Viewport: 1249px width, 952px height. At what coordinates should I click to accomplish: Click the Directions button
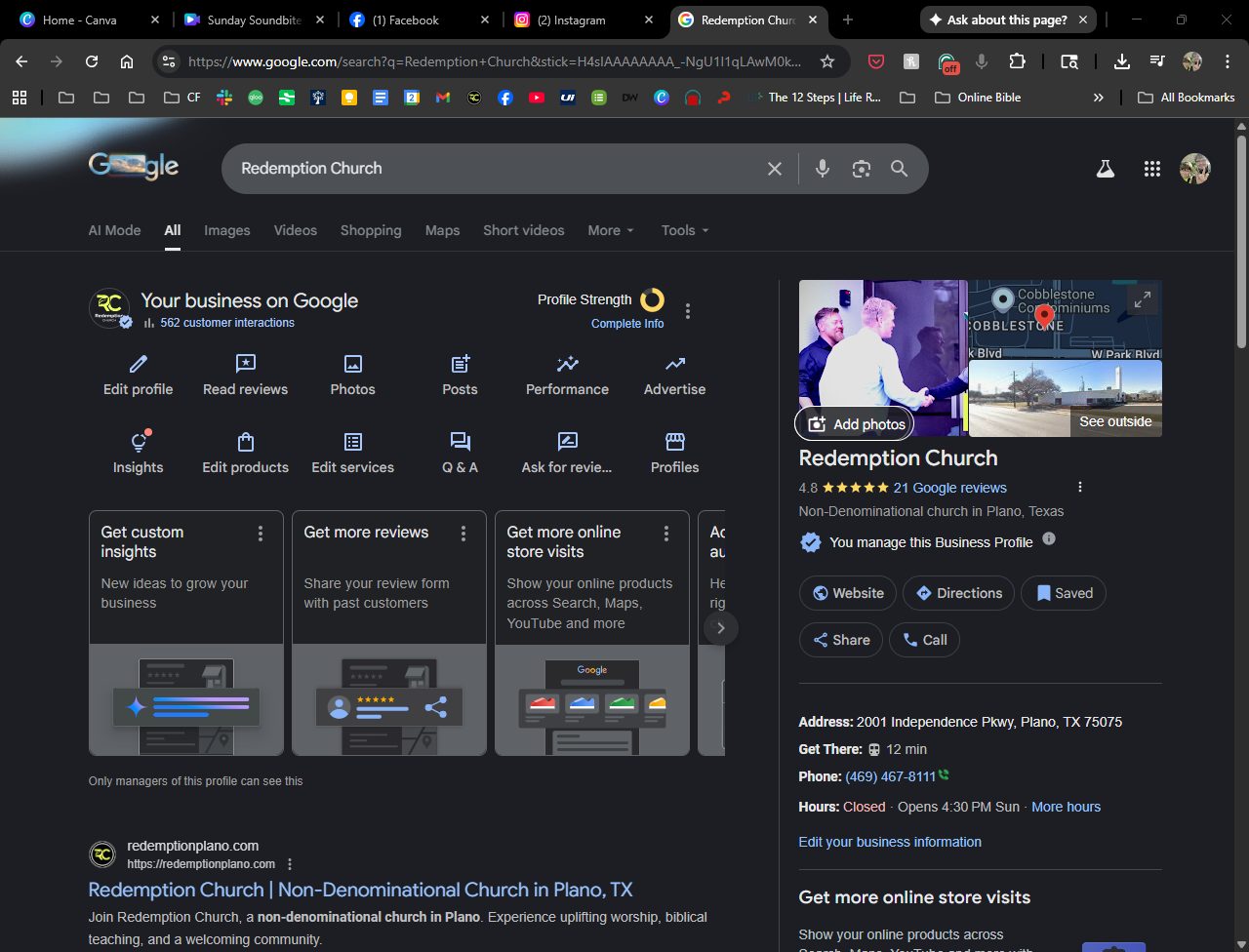(958, 593)
